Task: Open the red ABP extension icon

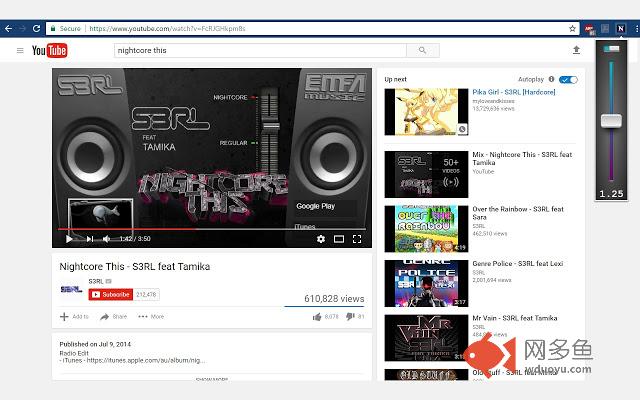Action: click(589, 29)
